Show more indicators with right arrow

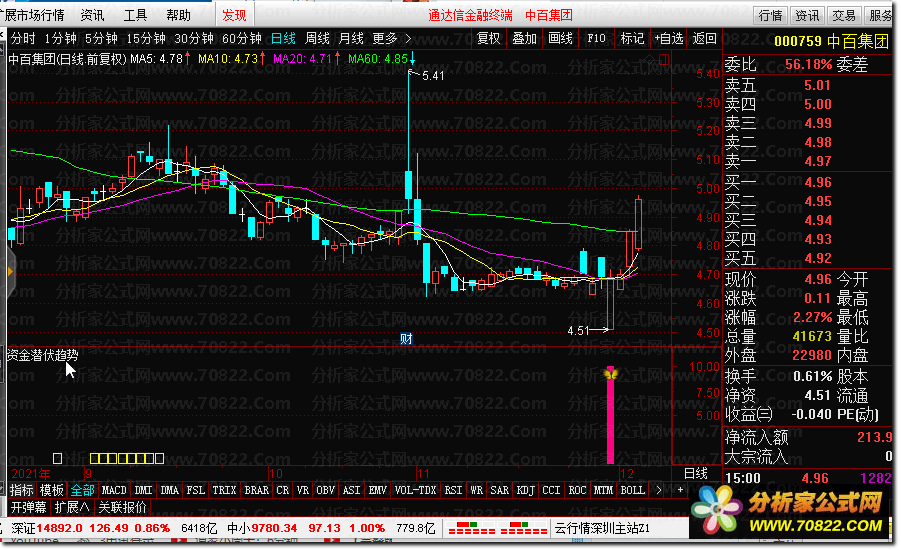click(x=659, y=490)
